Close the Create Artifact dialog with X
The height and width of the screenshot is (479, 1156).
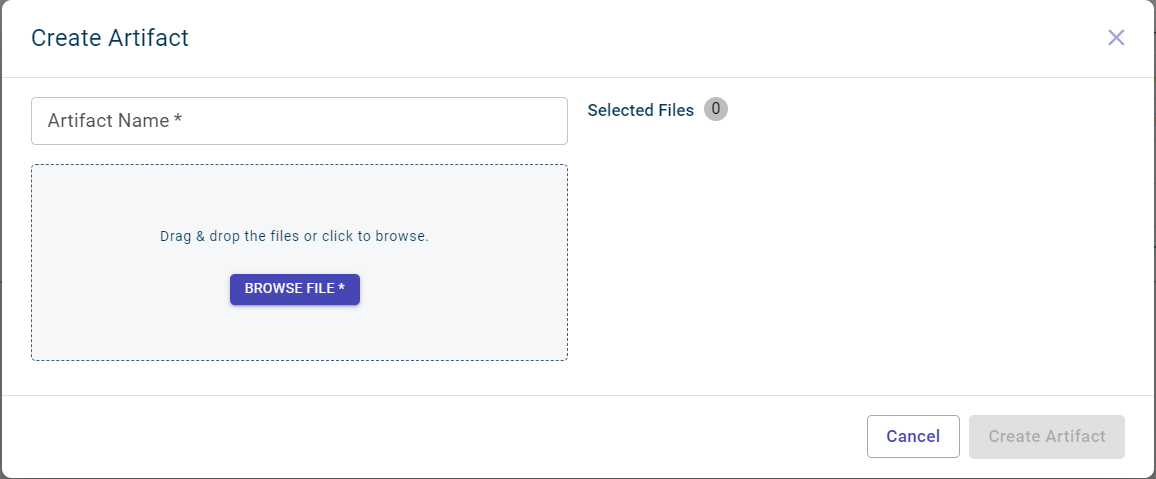(1116, 38)
